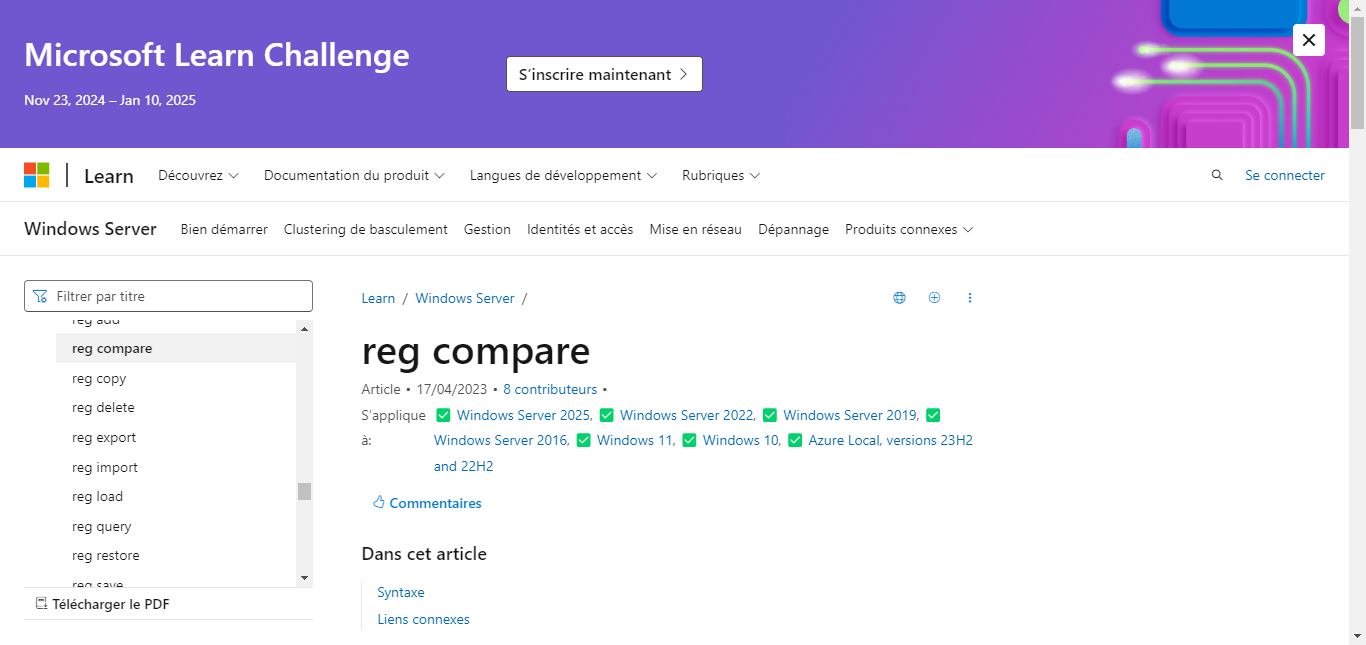Viewport: 1366px width, 645px height.
Task: Click the Se connecter link
Action: click(x=1284, y=175)
